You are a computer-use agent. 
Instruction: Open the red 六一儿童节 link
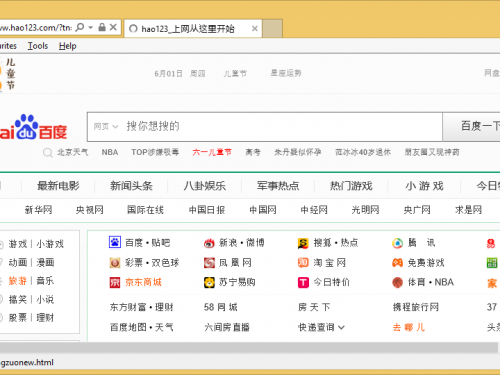[x=212, y=152]
